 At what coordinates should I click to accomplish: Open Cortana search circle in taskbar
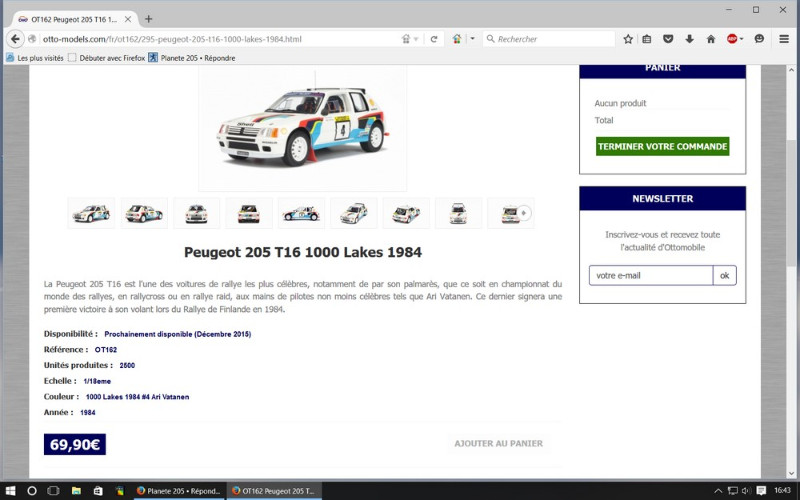(x=32, y=491)
